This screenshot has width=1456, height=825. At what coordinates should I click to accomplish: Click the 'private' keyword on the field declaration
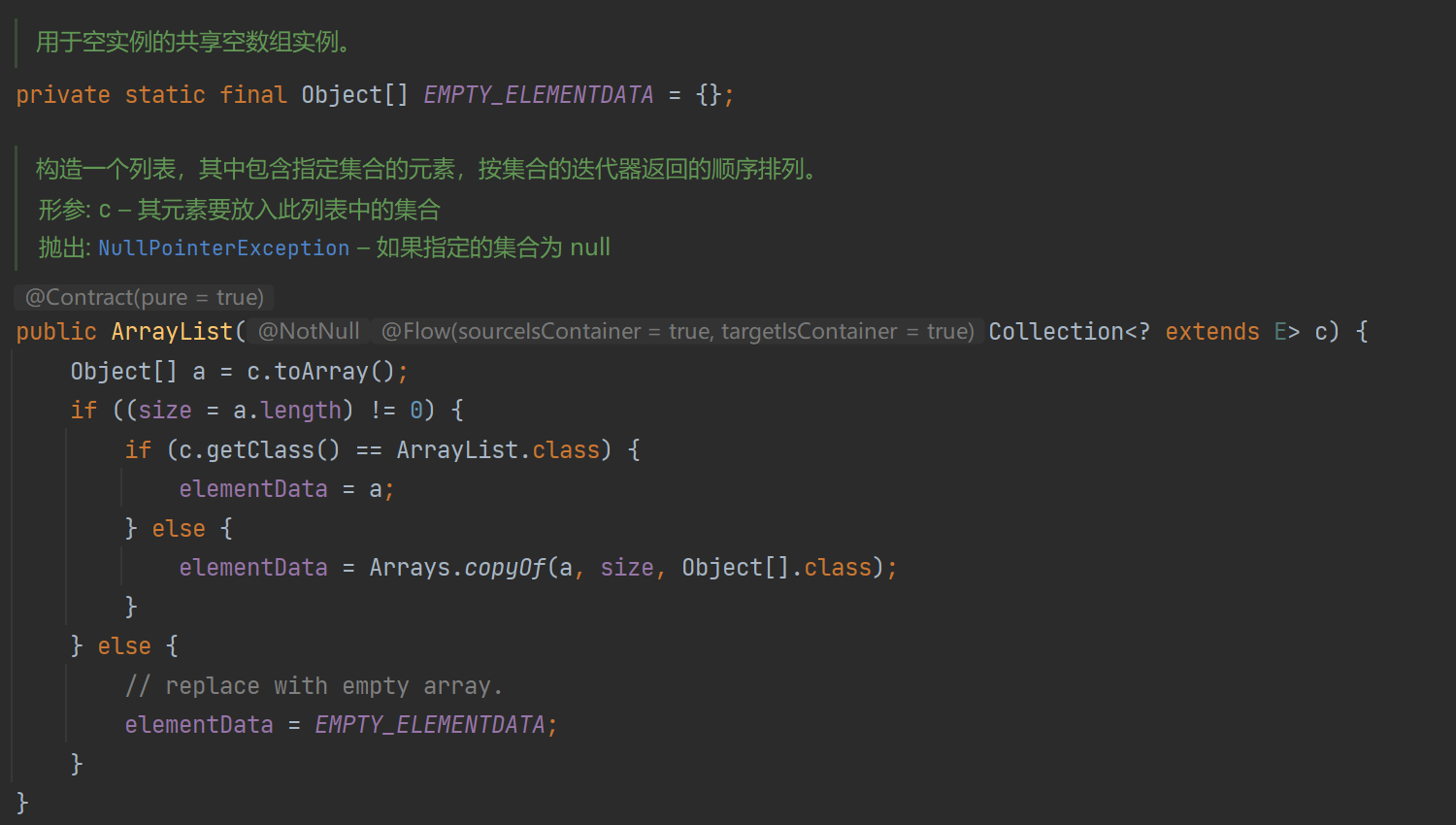coord(63,94)
